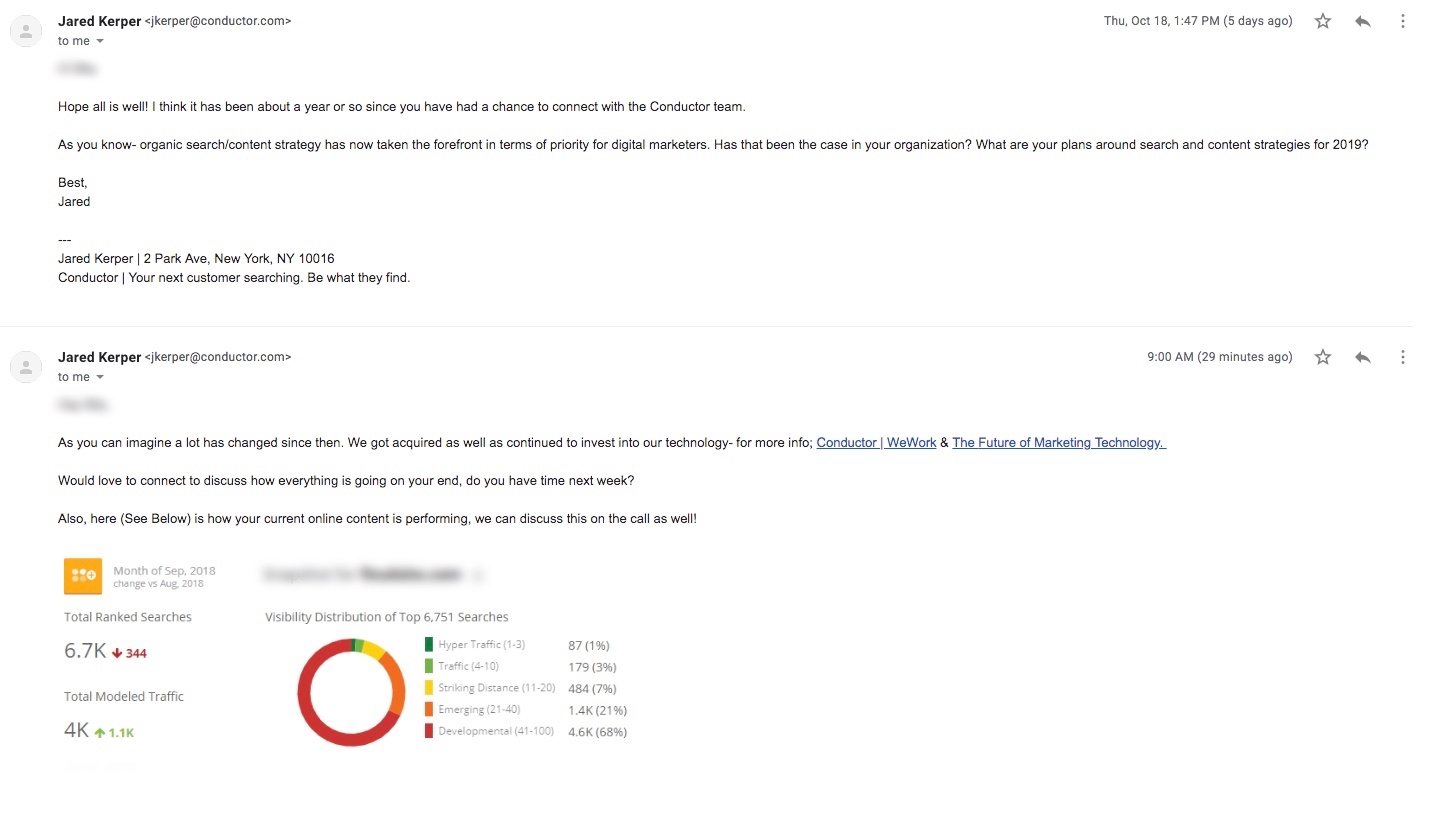Reply to the Oct 18 email
This screenshot has width=1433, height=820.
tap(1363, 21)
